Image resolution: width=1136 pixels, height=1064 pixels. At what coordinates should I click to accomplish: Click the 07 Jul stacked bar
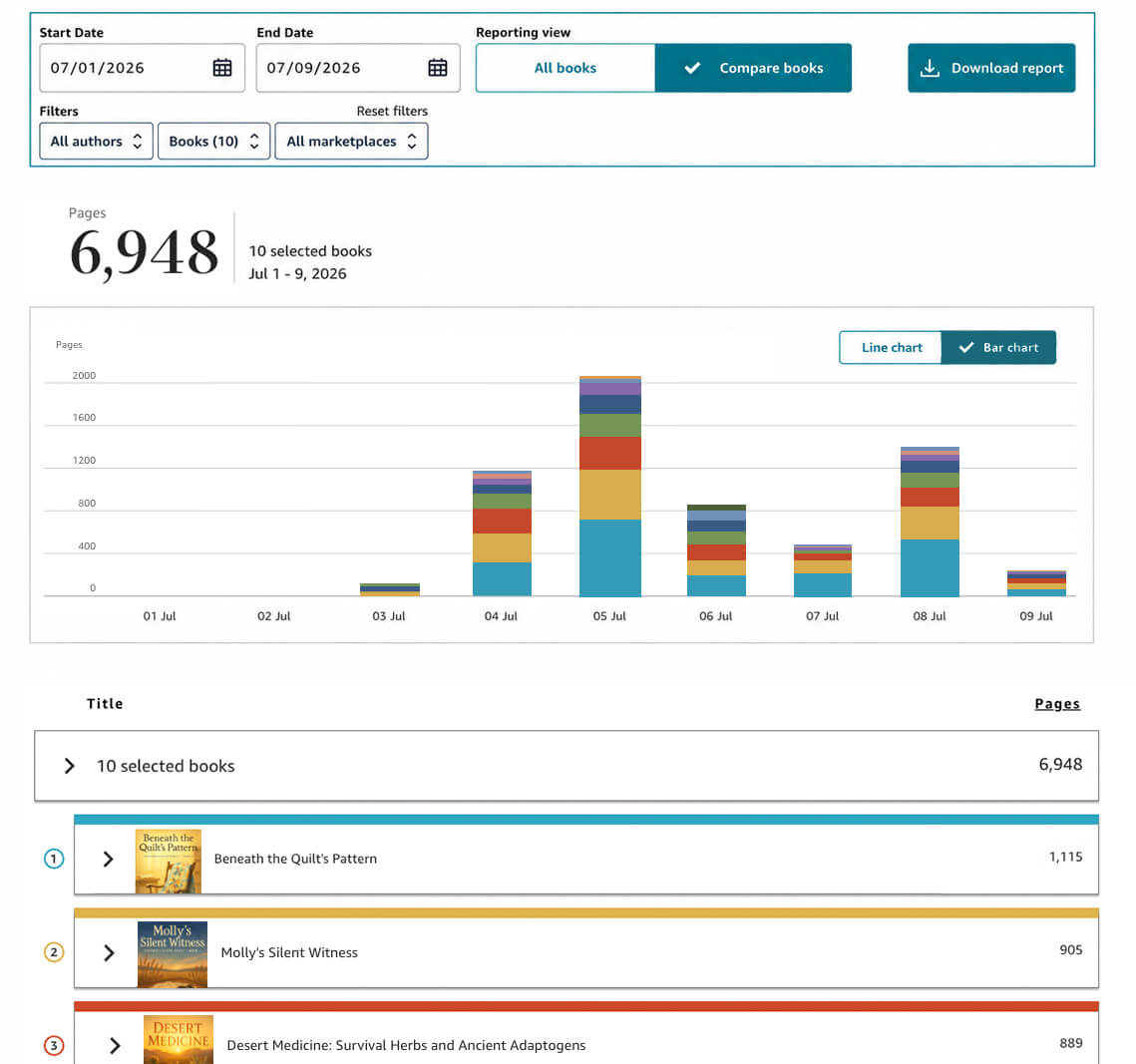pos(822,570)
